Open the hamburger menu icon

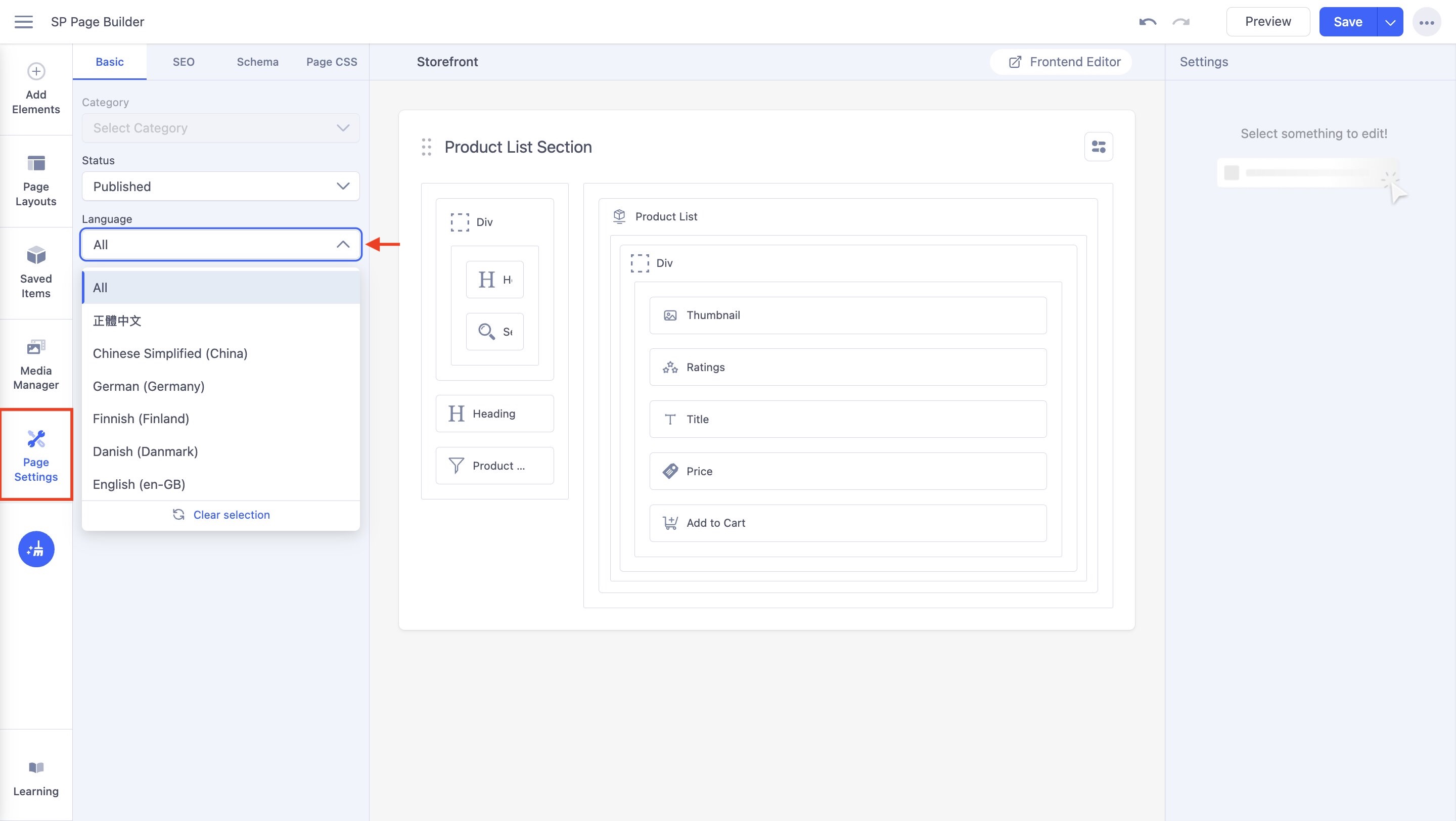pyautogui.click(x=23, y=22)
